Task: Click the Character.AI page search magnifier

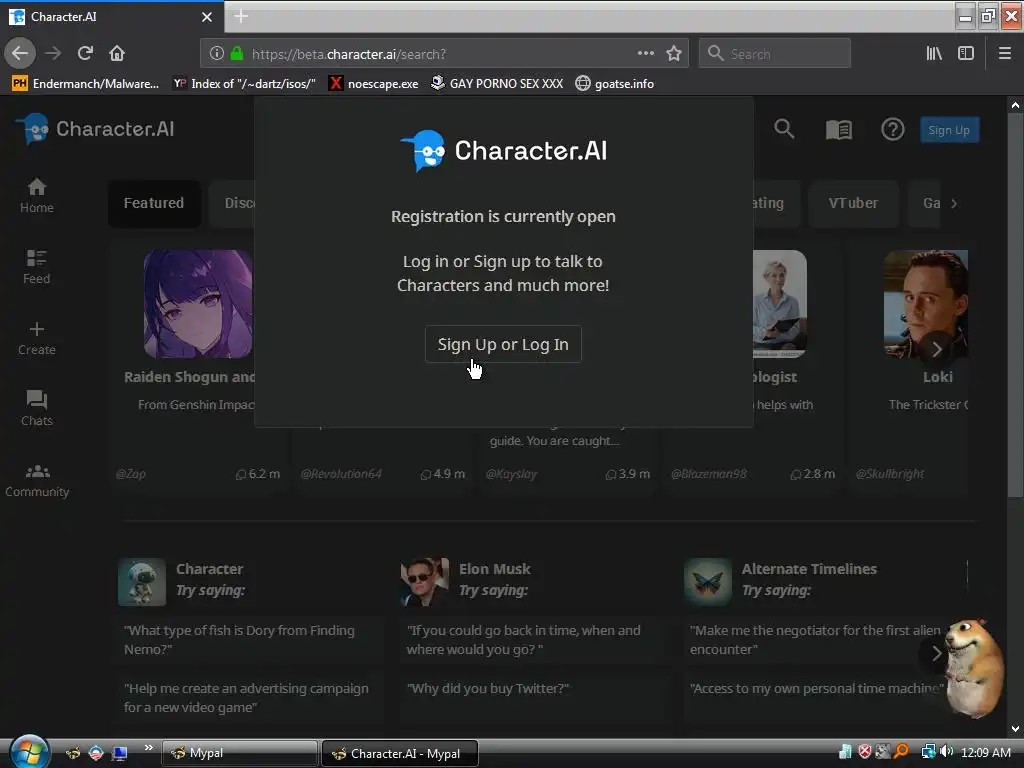Action: (784, 129)
